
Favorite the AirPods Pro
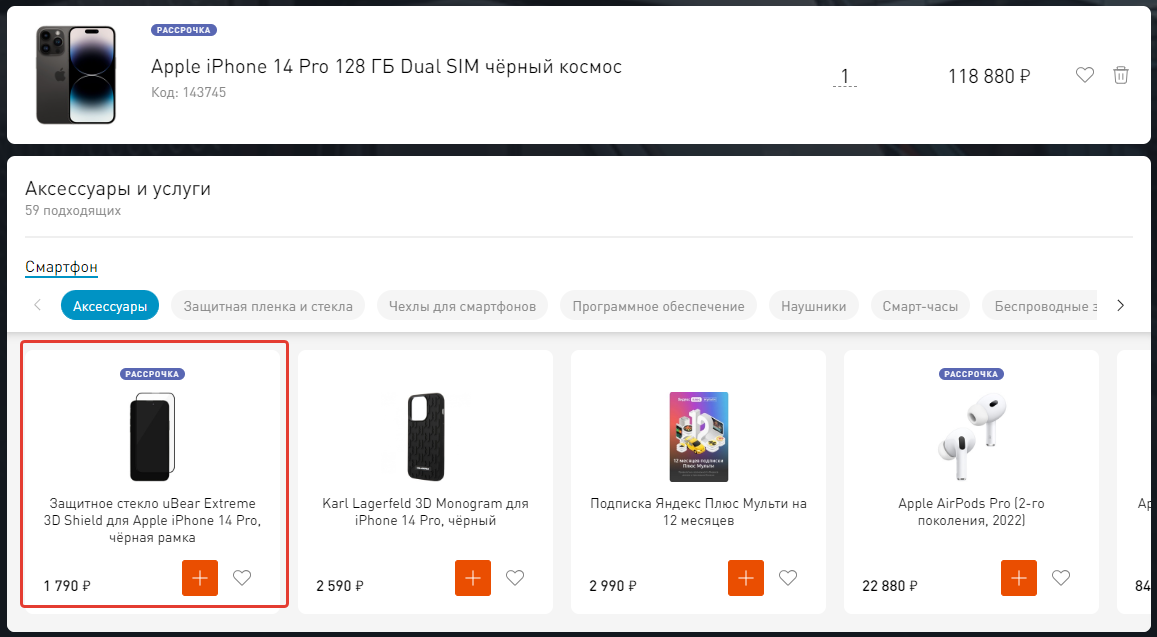1061,578
